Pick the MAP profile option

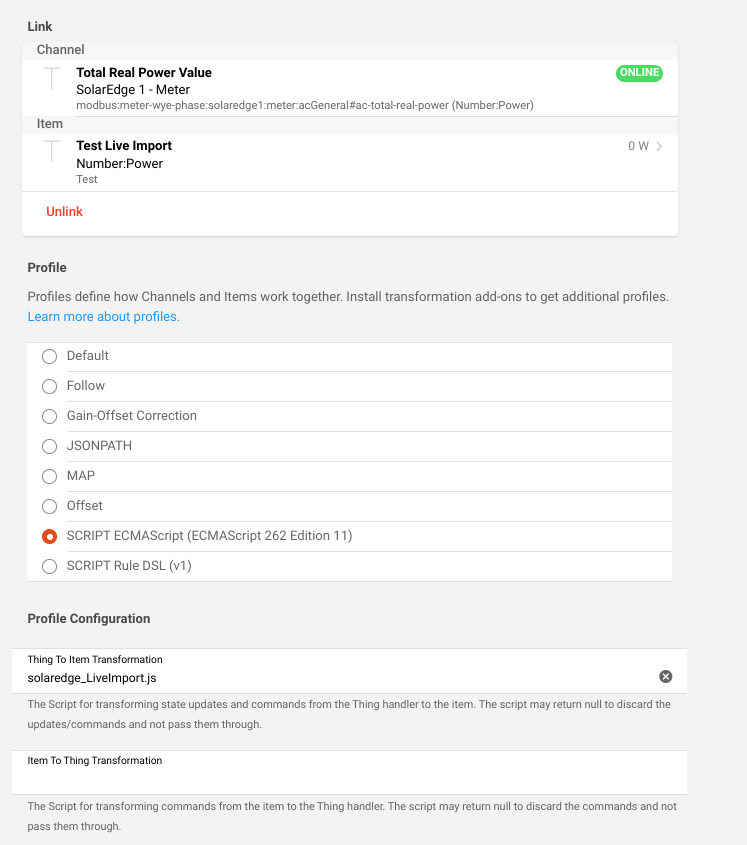pos(49,476)
